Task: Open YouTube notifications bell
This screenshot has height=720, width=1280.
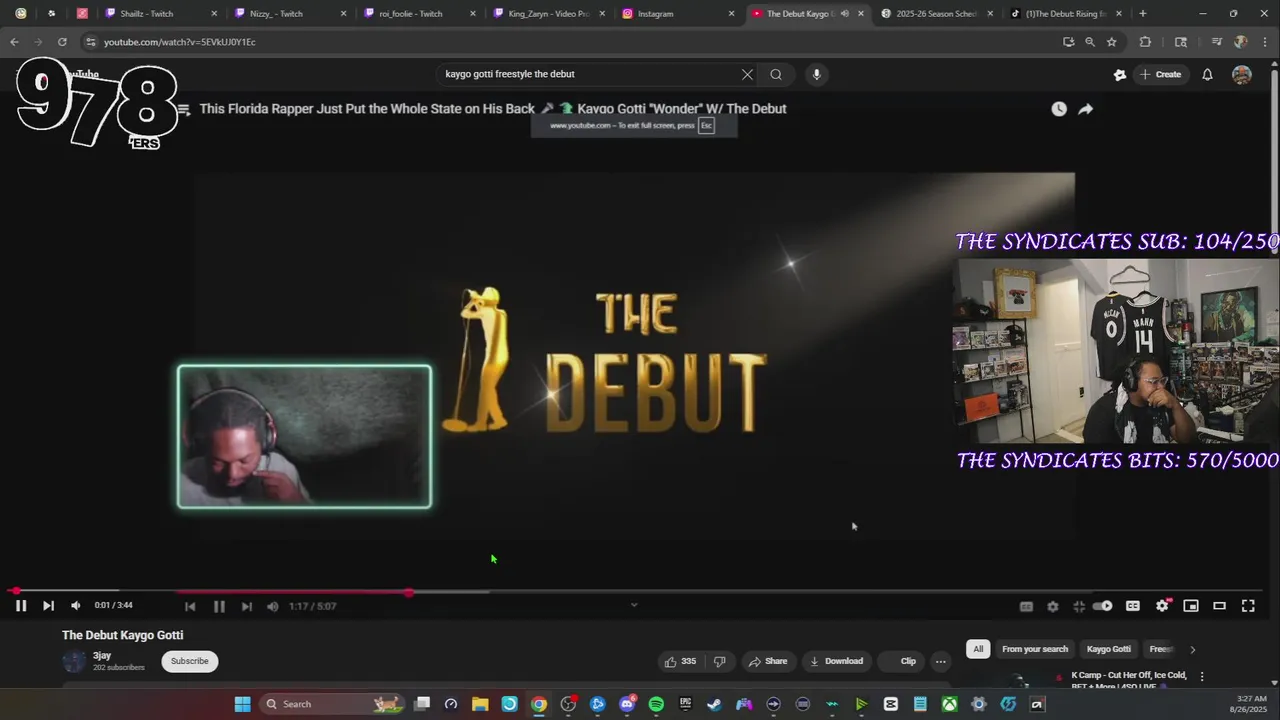Action: click(x=1207, y=74)
